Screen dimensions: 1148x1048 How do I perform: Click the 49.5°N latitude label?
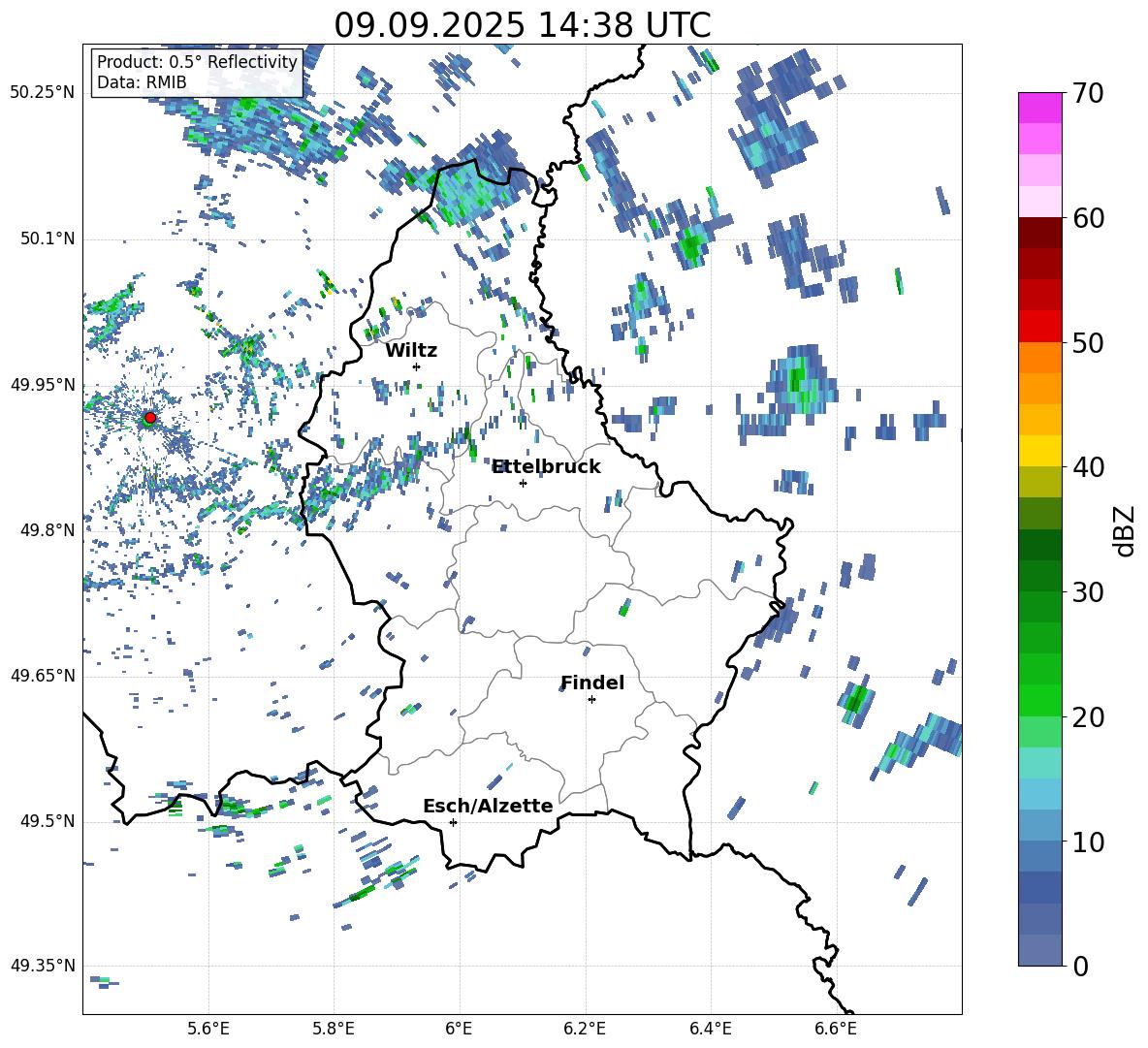pyautogui.click(x=48, y=821)
